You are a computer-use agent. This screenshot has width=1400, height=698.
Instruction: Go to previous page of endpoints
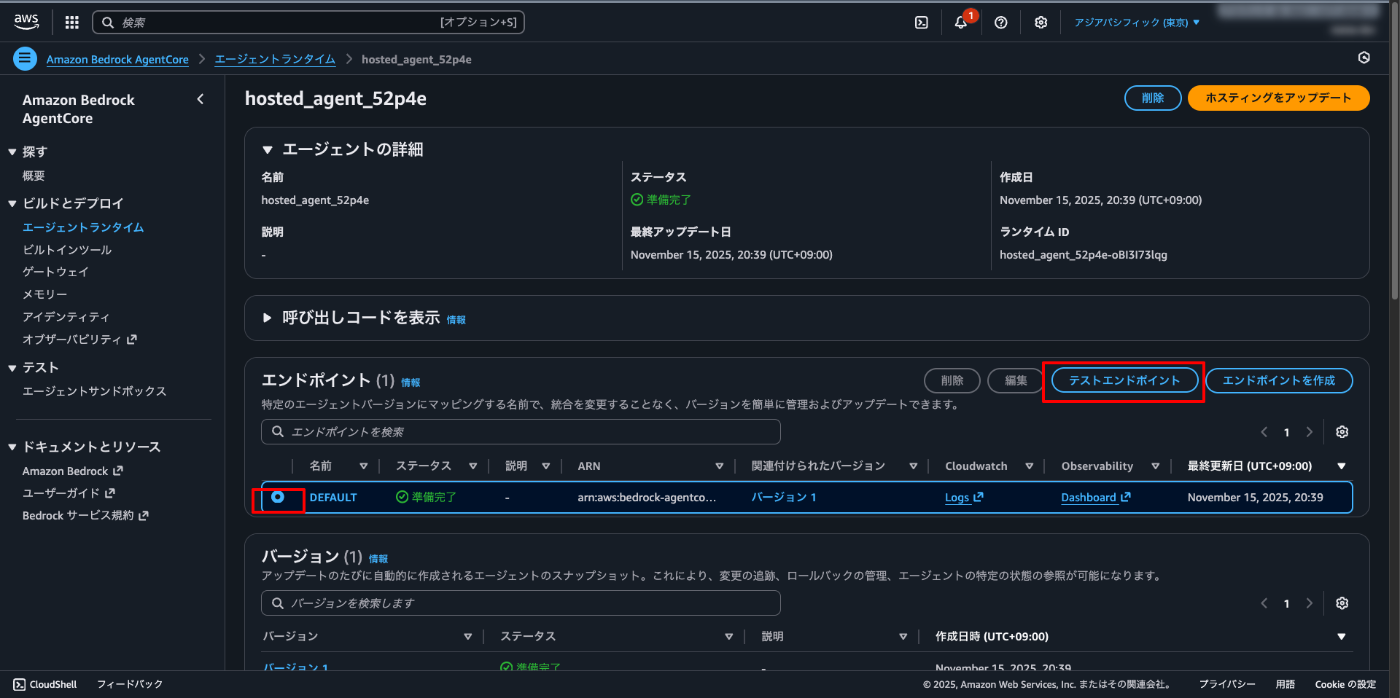click(1264, 432)
